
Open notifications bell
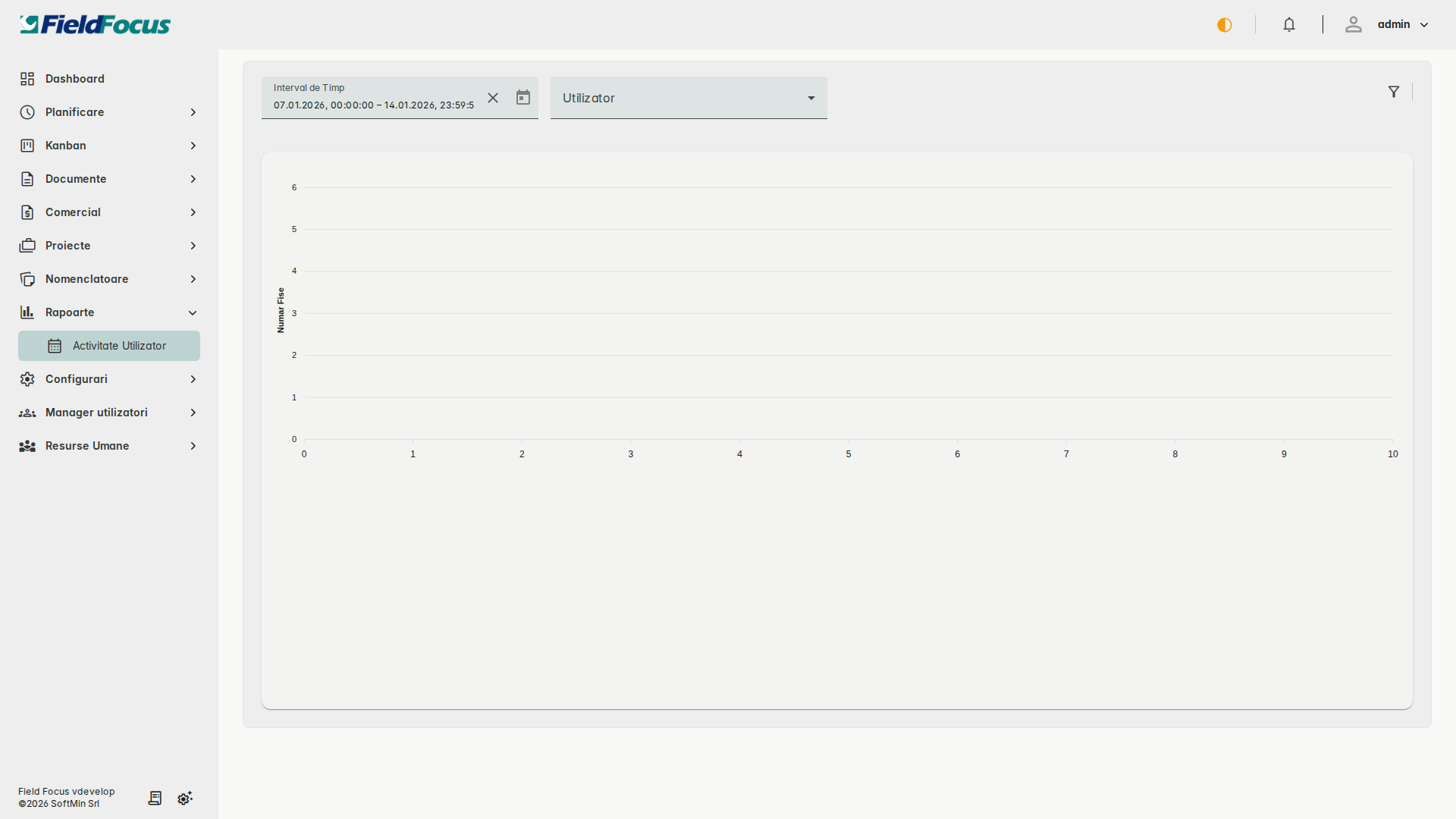pyautogui.click(x=1289, y=25)
